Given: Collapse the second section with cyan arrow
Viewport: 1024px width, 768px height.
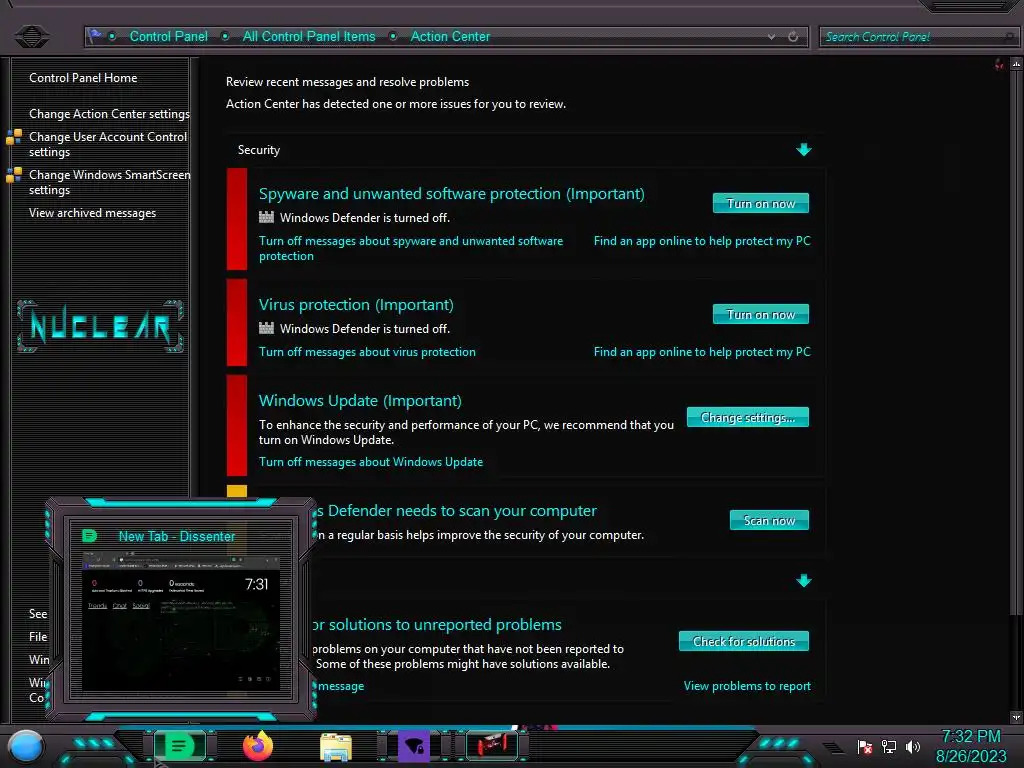Looking at the screenshot, I should point(804,581).
